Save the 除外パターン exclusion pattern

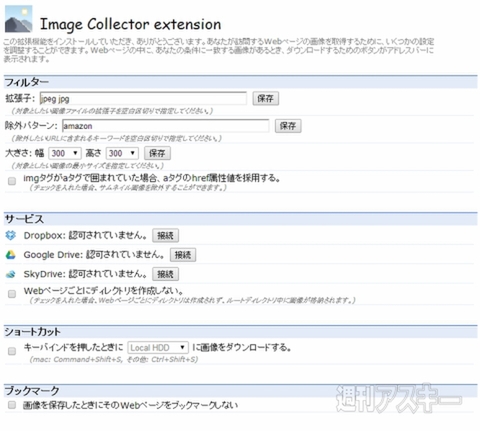click(288, 126)
